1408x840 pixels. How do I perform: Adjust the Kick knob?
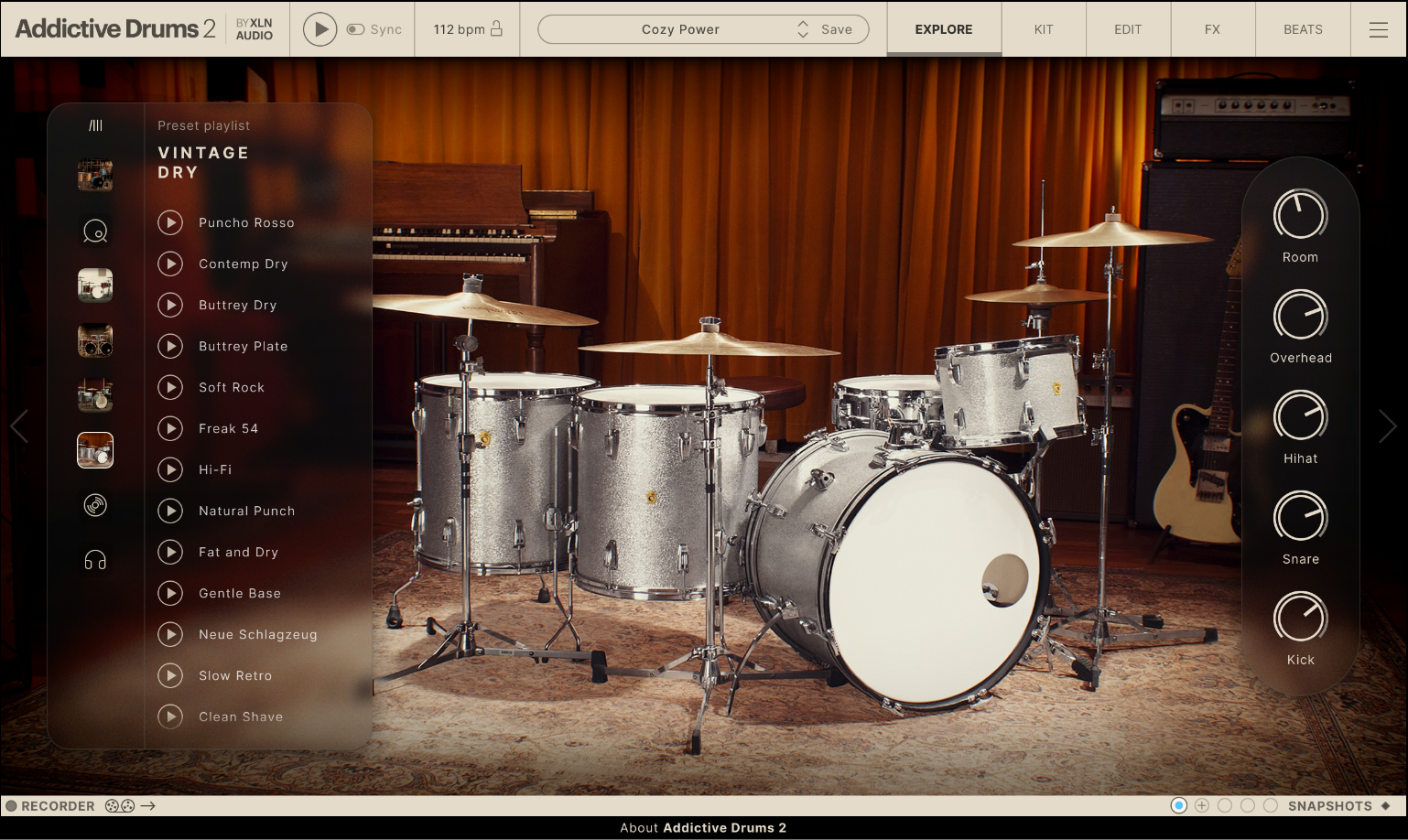click(x=1300, y=619)
